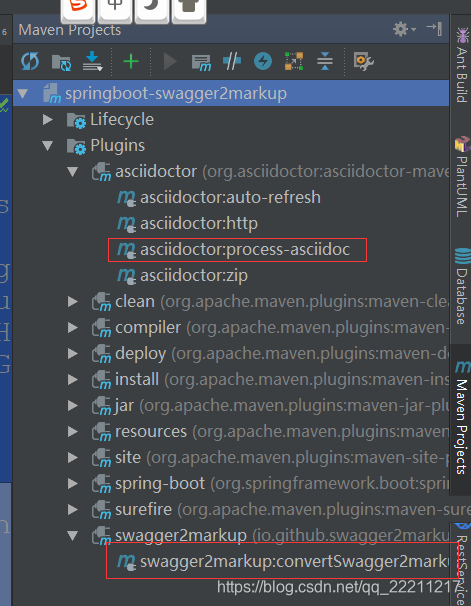Click the asciidoctor plugin label
Screen dimensions: 471x606
tap(156, 172)
